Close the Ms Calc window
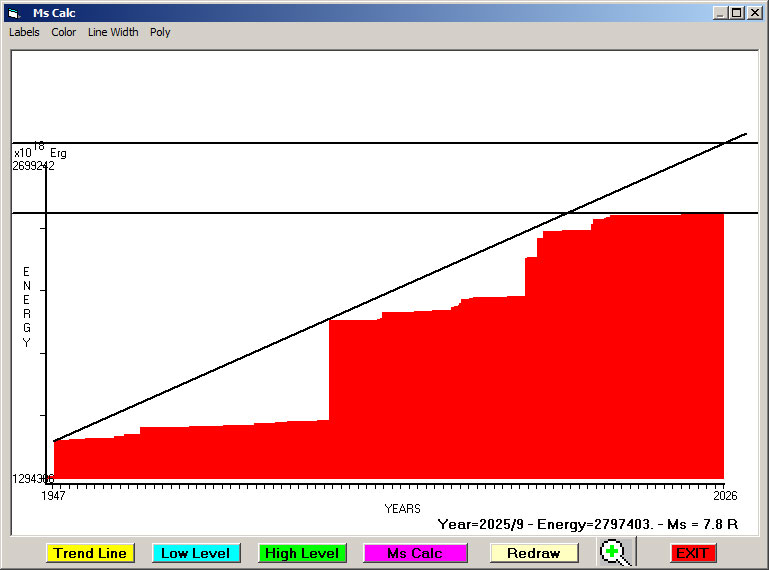Viewport: 769px width, 570px height. [x=755, y=12]
